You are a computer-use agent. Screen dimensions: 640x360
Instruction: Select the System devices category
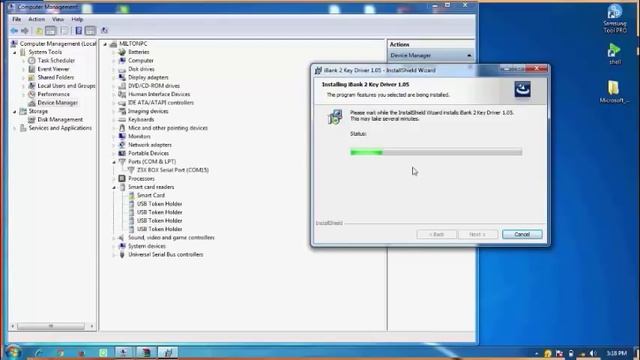(147, 246)
